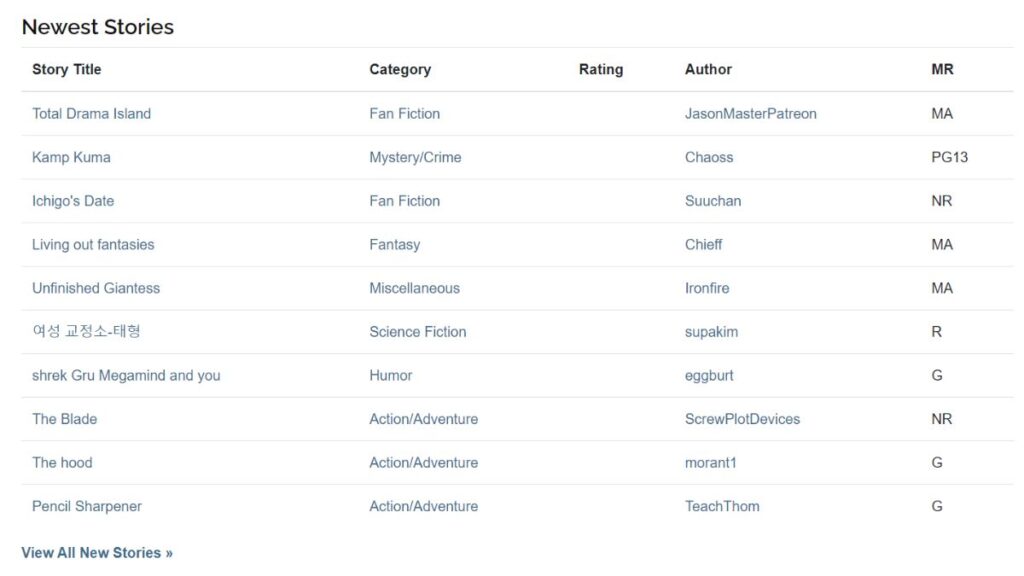View author eggburt's profile
This screenshot has height=576, width=1024.
(708, 376)
